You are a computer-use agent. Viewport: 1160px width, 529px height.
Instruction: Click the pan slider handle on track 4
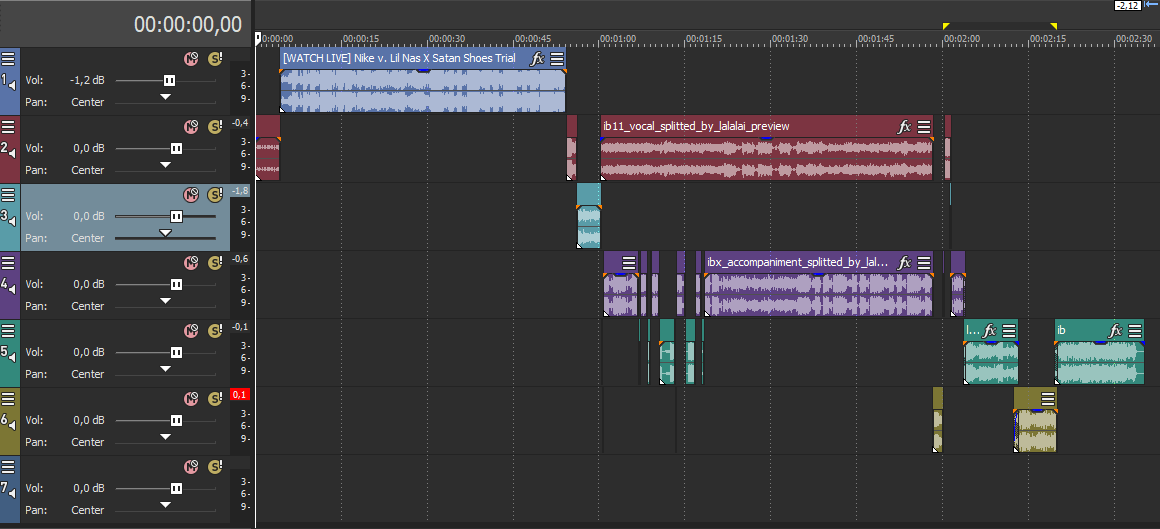point(166,301)
